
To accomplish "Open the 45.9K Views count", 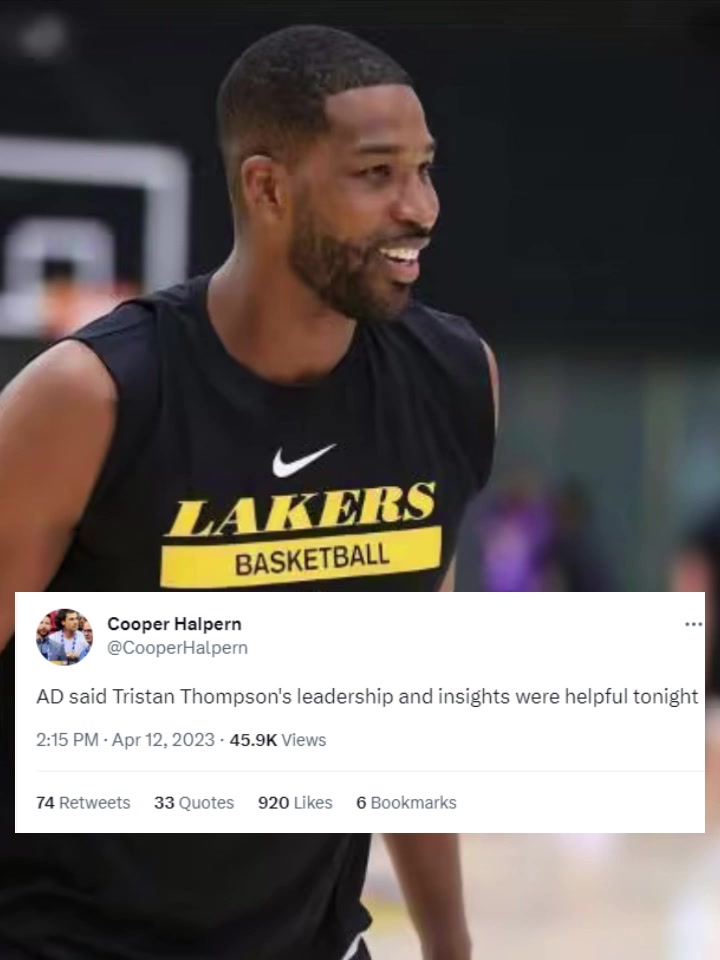I will coord(277,740).
